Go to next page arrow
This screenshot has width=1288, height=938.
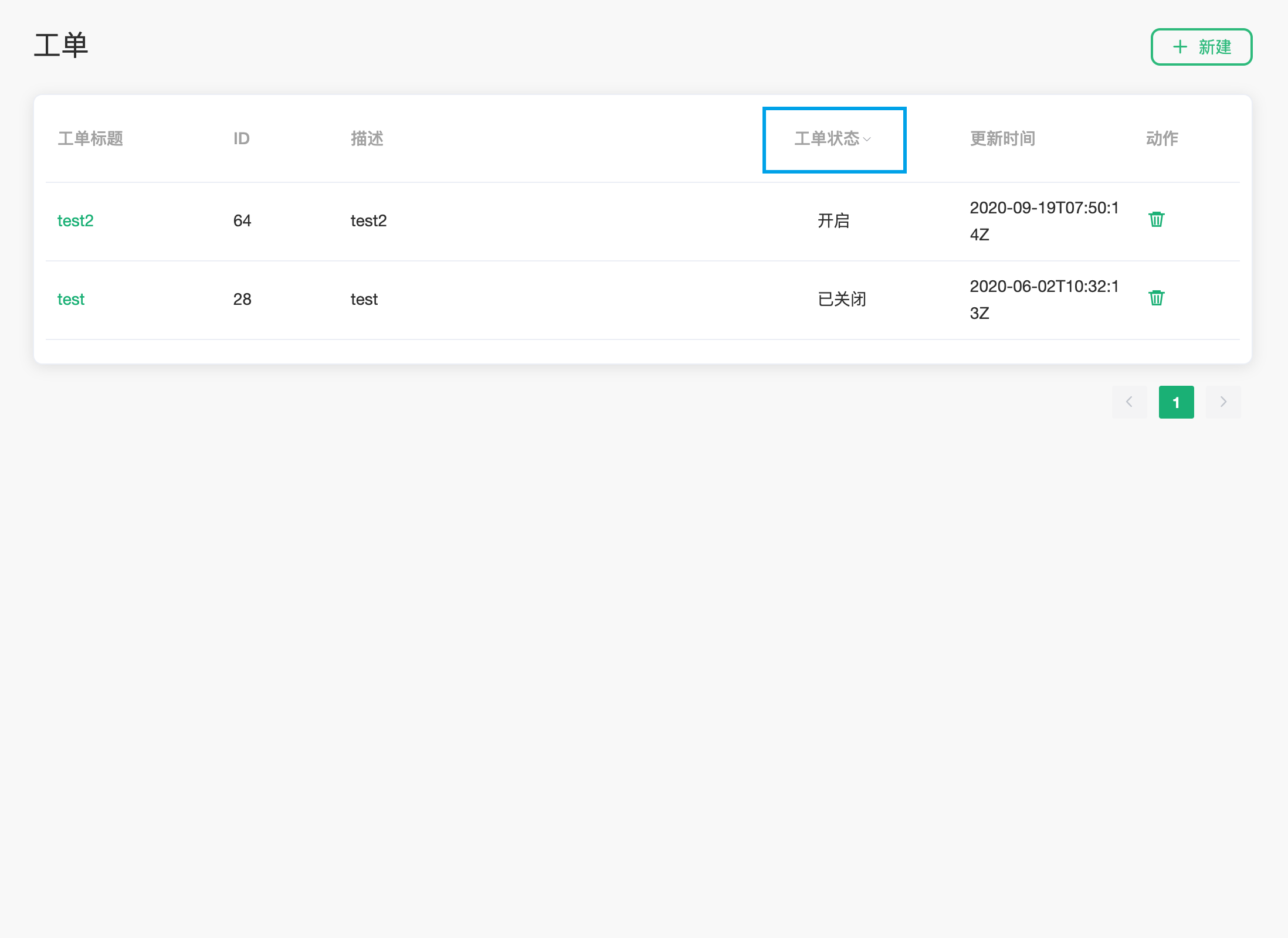pos(1223,402)
